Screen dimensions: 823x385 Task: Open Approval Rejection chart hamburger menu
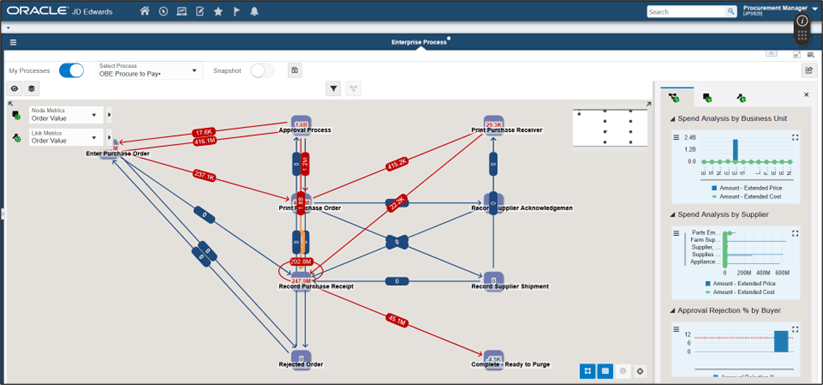(677, 329)
